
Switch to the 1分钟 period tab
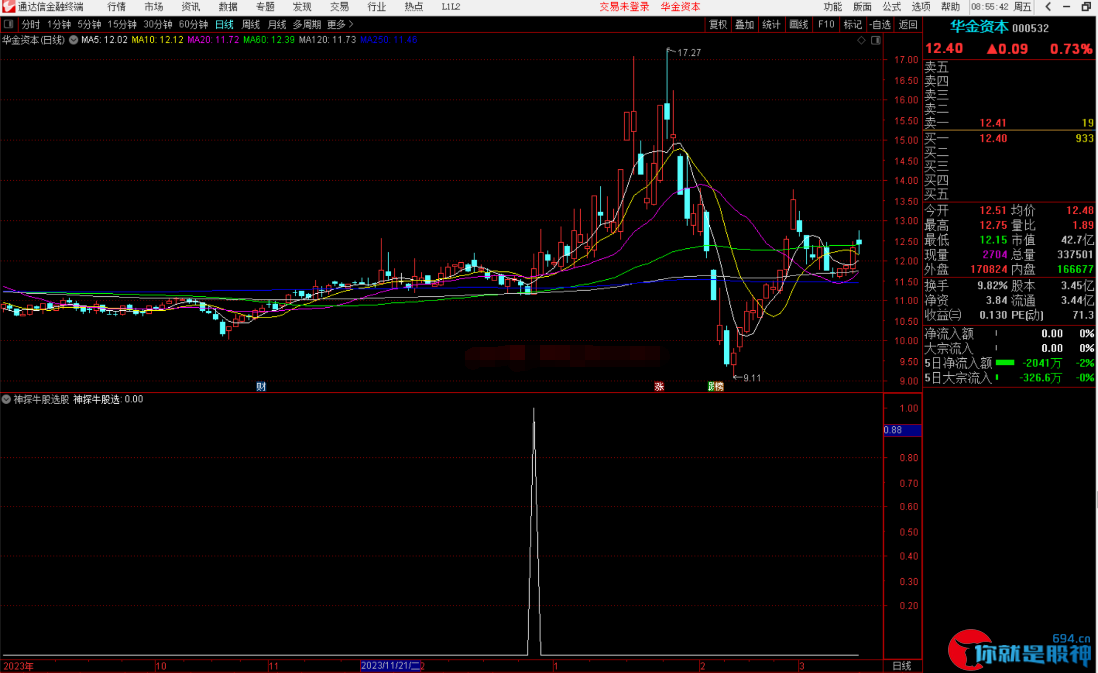coord(60,25)
